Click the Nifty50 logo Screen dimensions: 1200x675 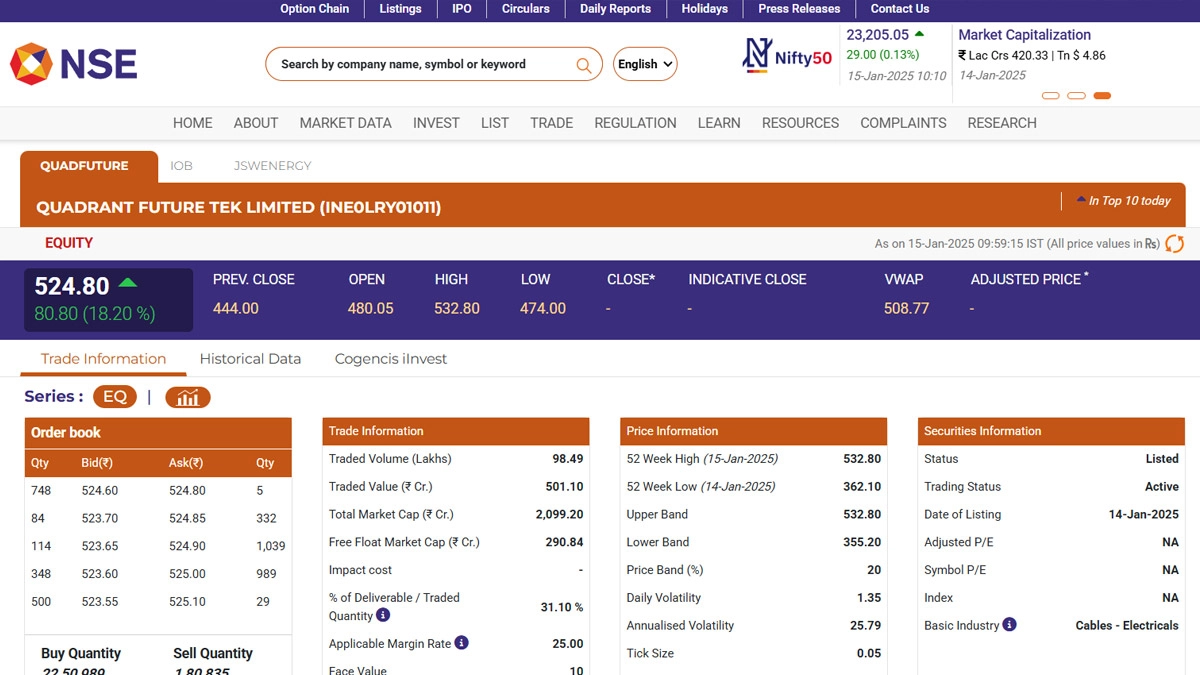tap(787, 56)
